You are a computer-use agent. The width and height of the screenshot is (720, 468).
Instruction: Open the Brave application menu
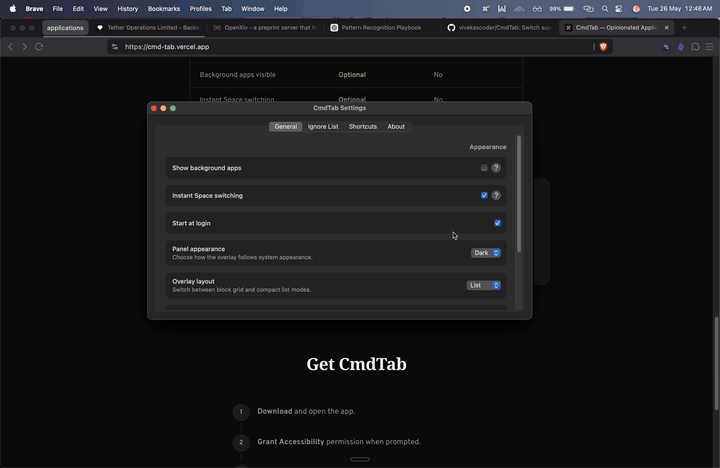(x=34, y=8)
